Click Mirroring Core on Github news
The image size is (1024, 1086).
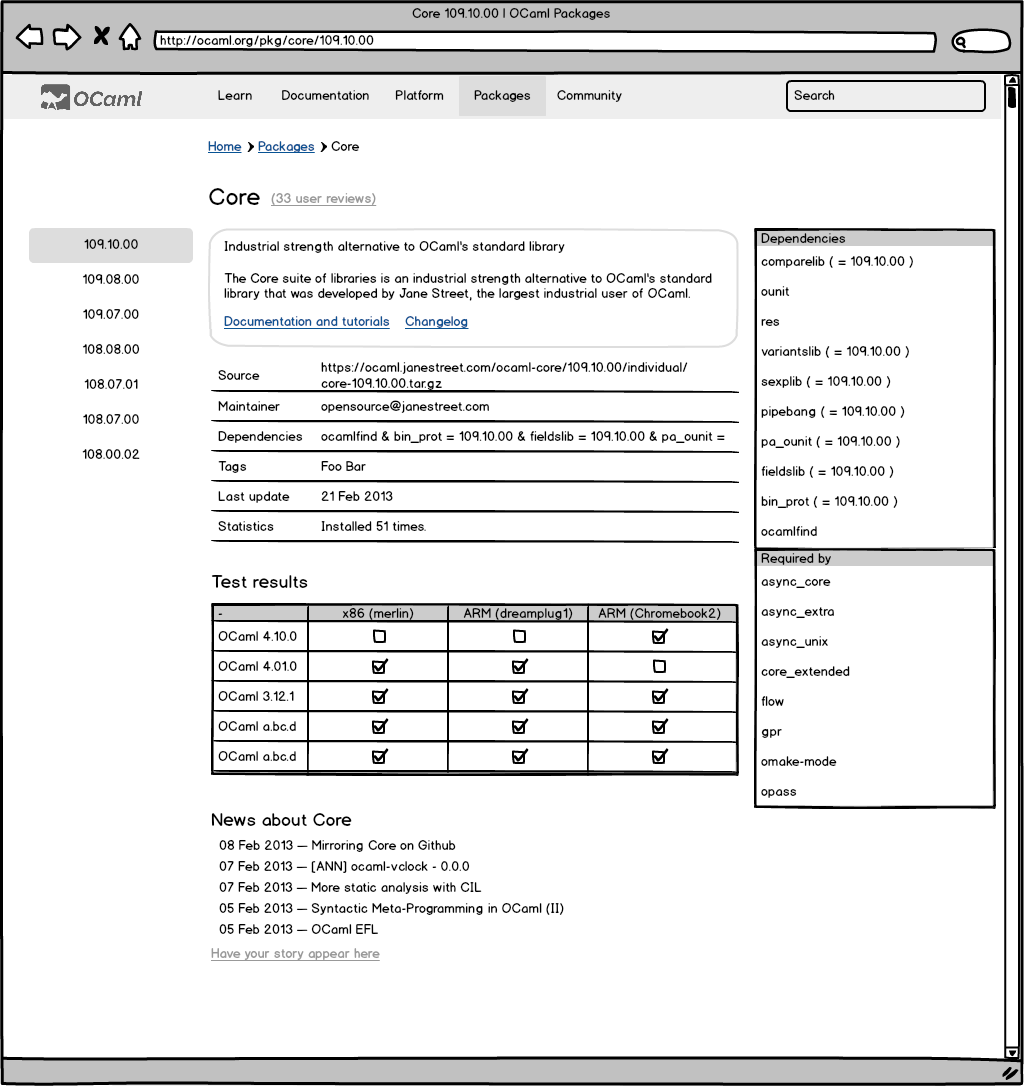(x=383, y=846)
